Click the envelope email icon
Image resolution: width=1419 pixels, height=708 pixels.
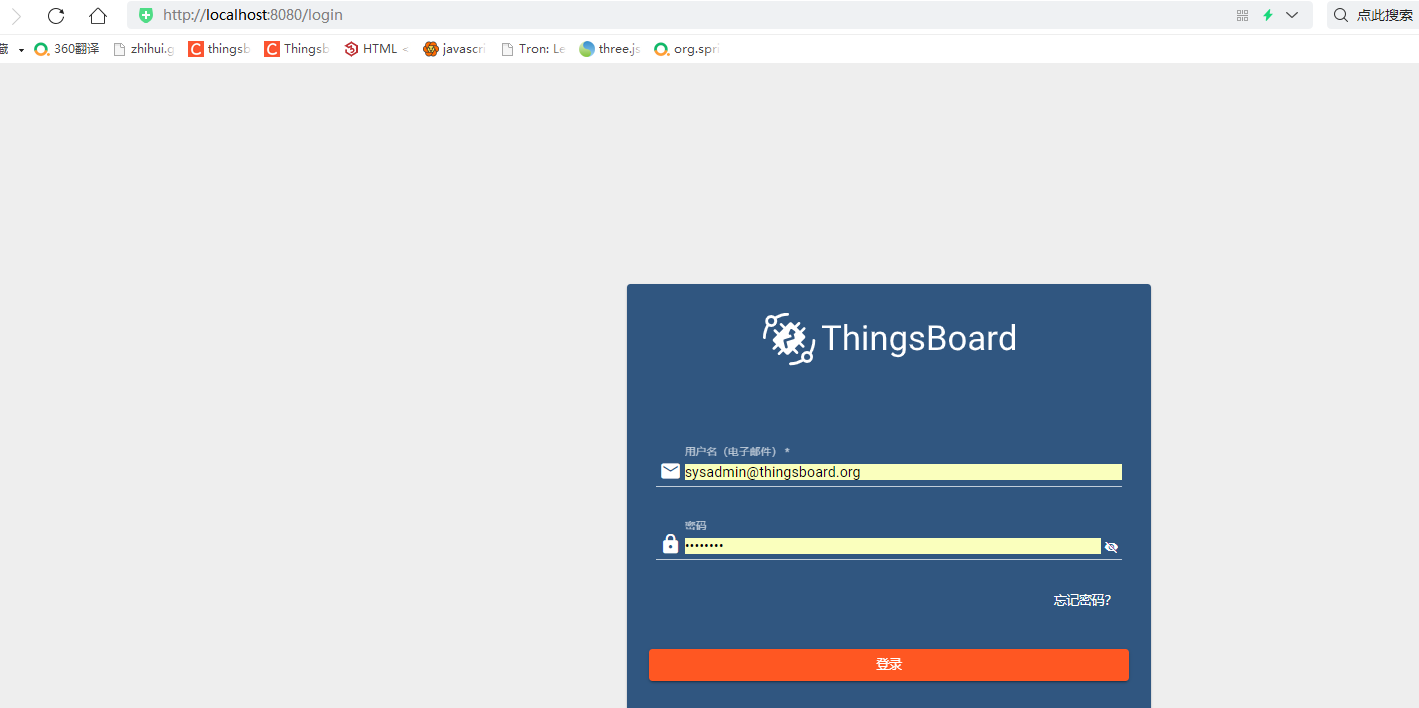click(x=670, y=471)
